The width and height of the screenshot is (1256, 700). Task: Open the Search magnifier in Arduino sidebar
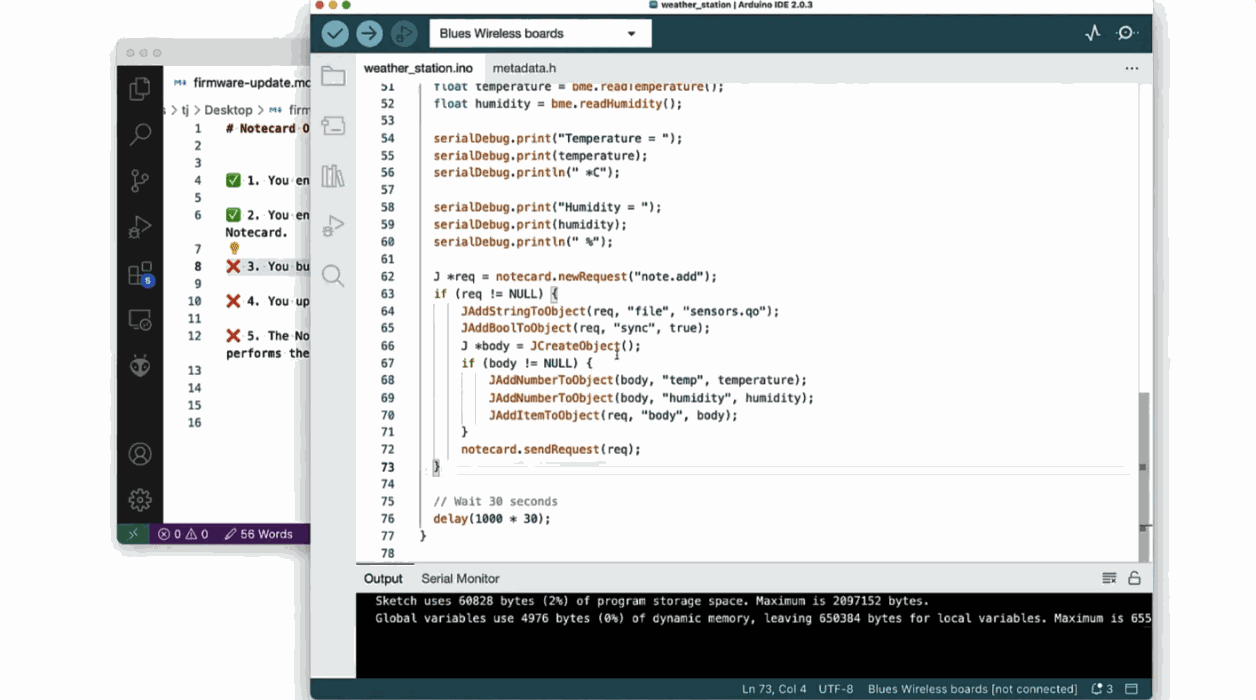[x=333, y=276]
